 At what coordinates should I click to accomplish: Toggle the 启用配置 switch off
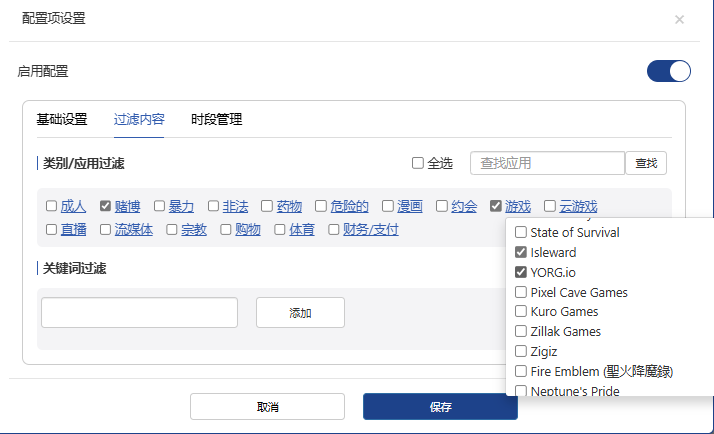pos(668,71)
